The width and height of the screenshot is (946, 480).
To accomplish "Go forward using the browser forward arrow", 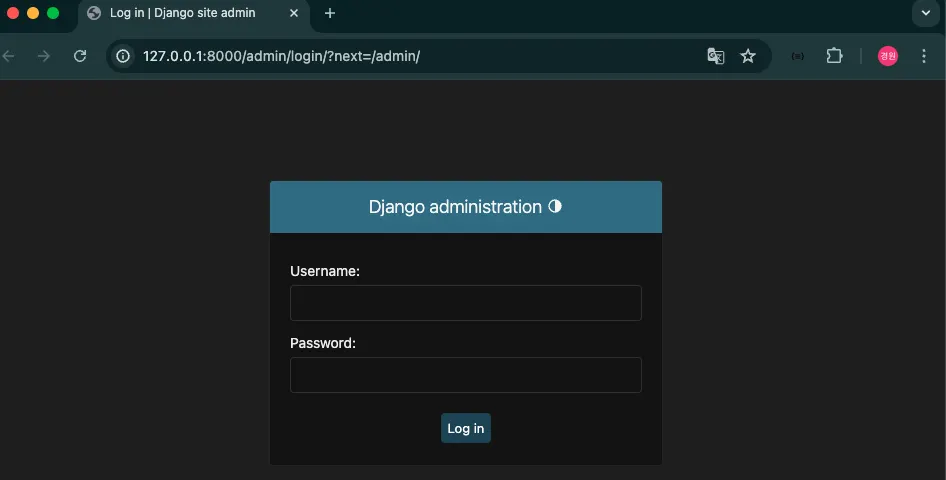I will (x=43, y=56).
